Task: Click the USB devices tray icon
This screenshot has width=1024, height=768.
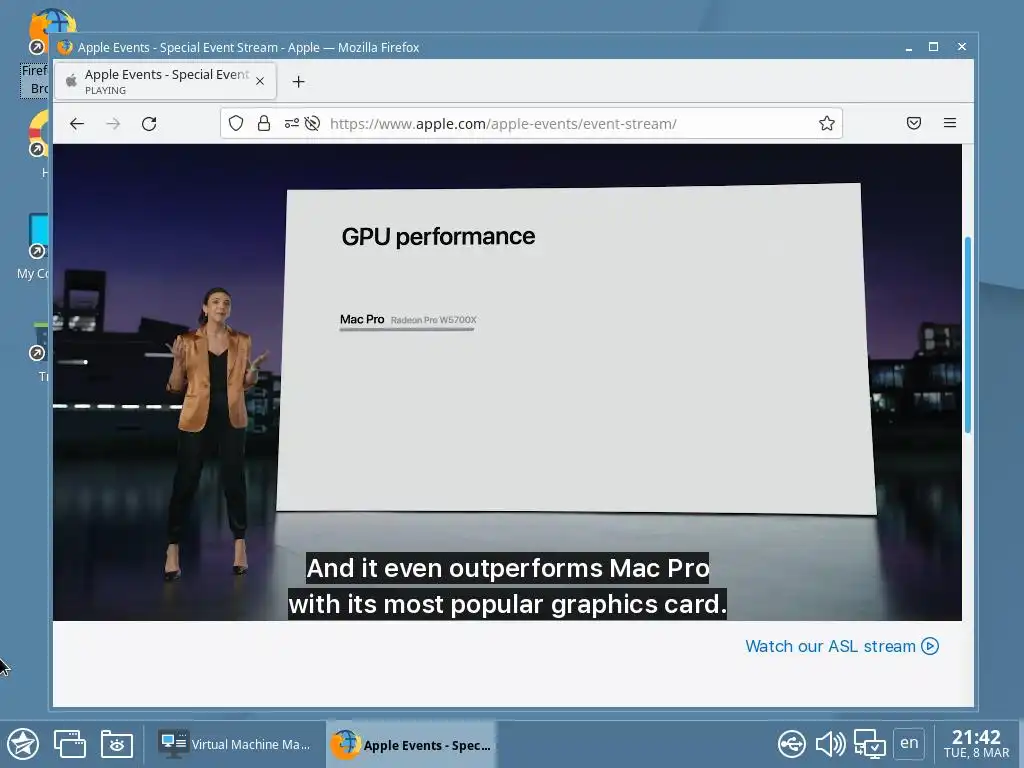Action: tap(792, 744)
